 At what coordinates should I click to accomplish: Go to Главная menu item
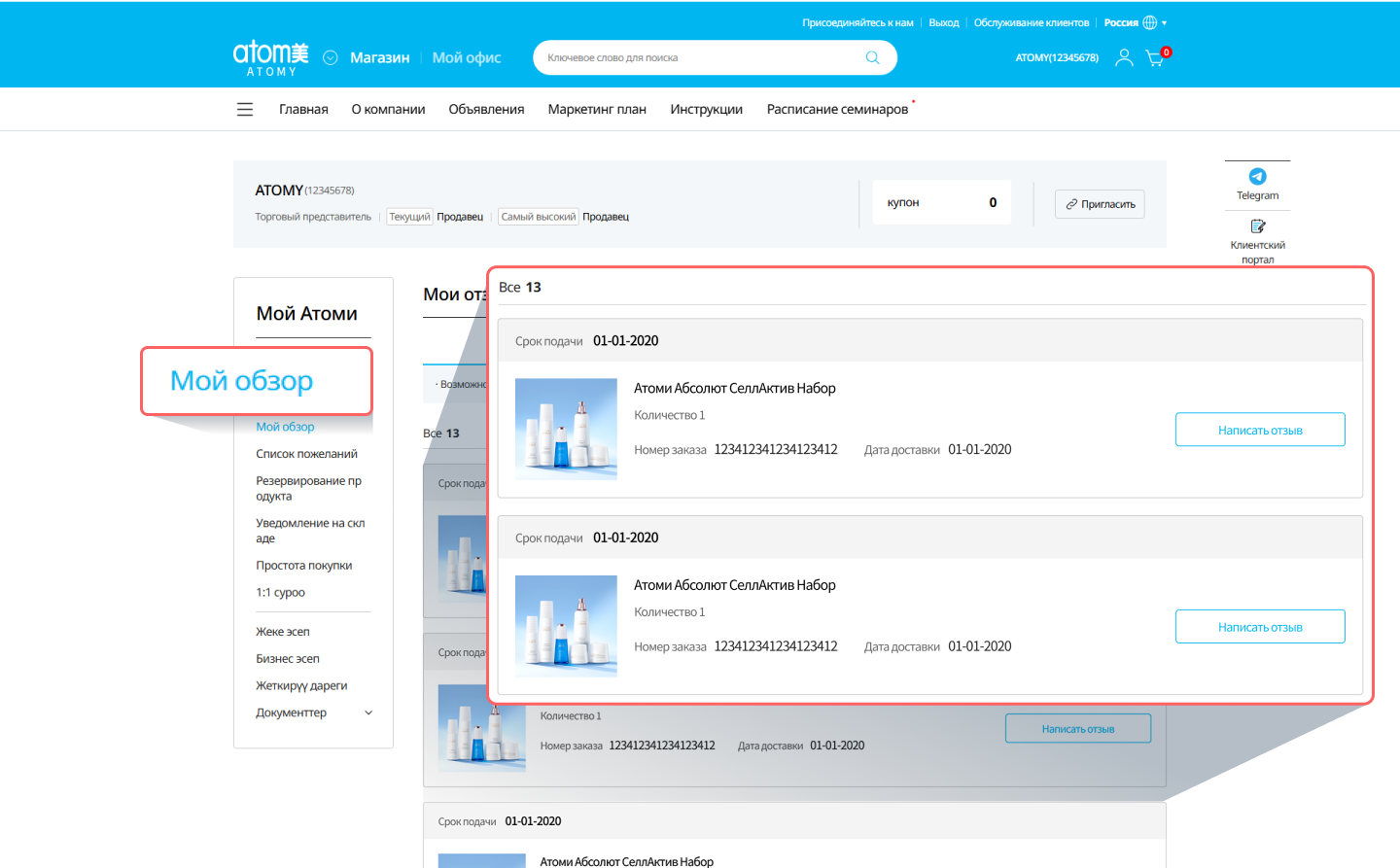tap(303, 109)
